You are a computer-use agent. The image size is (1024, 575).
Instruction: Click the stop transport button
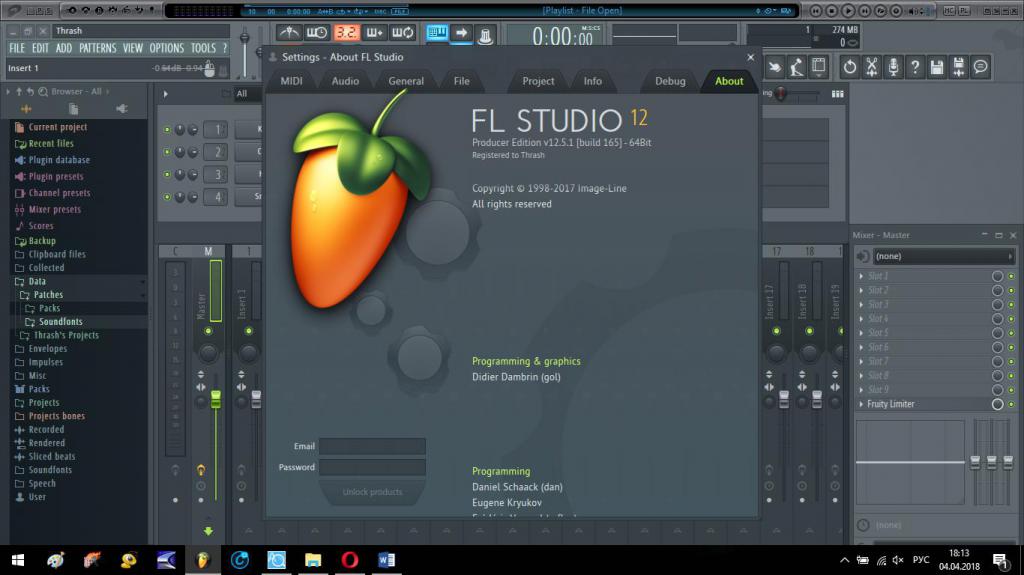[831, 10]
